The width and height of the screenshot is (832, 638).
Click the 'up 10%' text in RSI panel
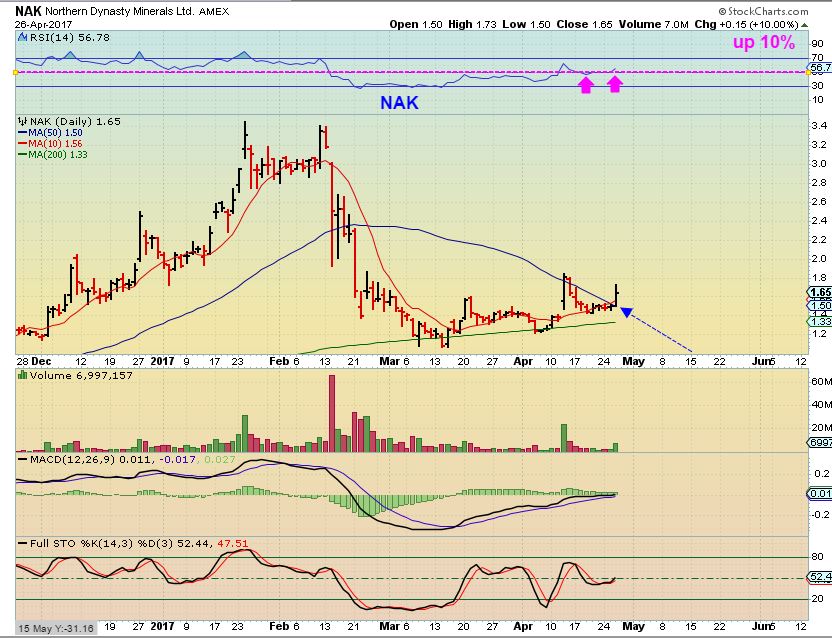pyautogui.click(x=764, y=42)
